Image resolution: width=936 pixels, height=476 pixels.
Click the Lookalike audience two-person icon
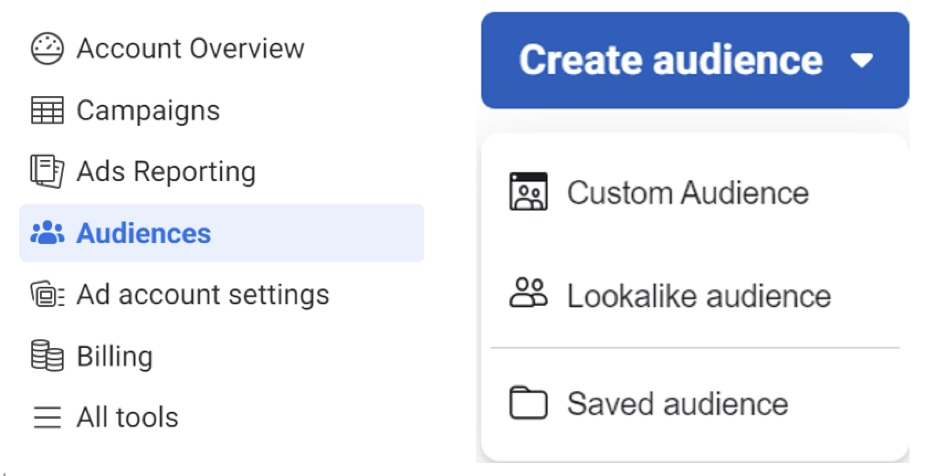[x=528, y=294]
